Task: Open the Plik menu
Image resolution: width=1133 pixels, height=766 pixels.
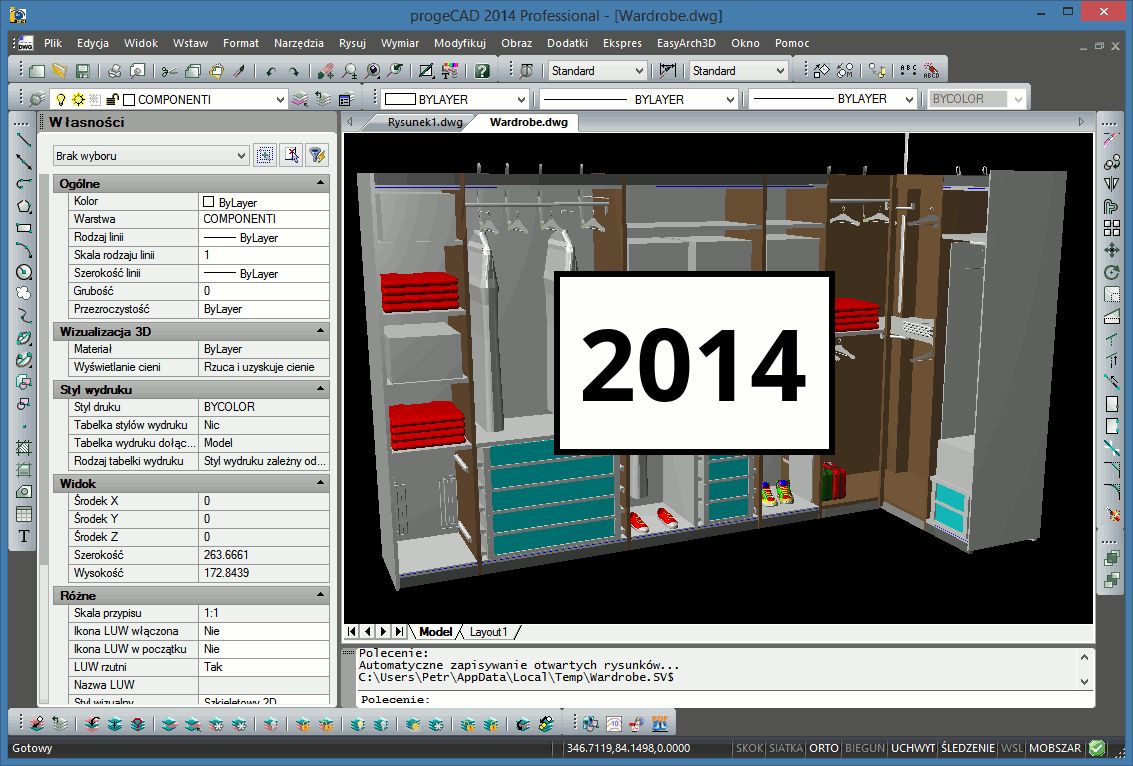Action: click(53, 43)
